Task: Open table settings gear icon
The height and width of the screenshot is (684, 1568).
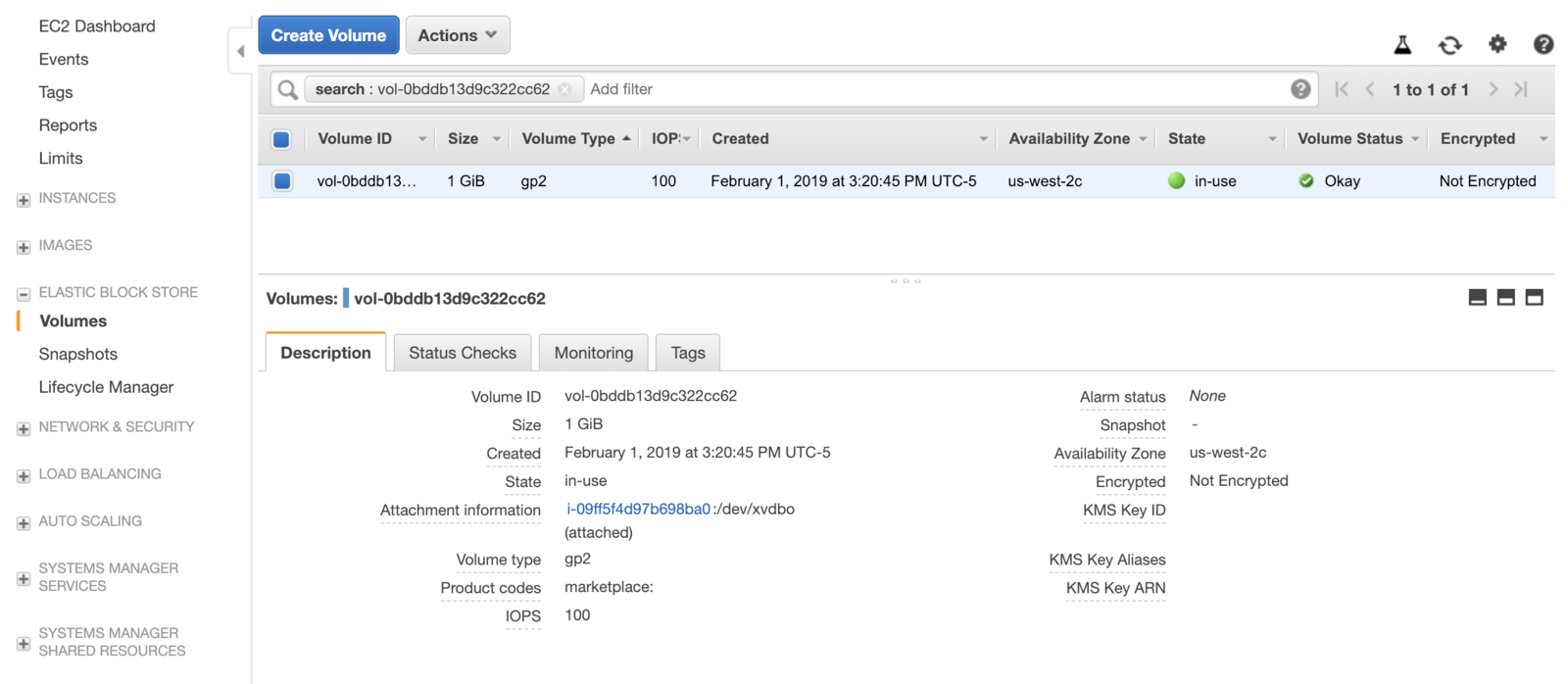Action: pos(1497,44)
